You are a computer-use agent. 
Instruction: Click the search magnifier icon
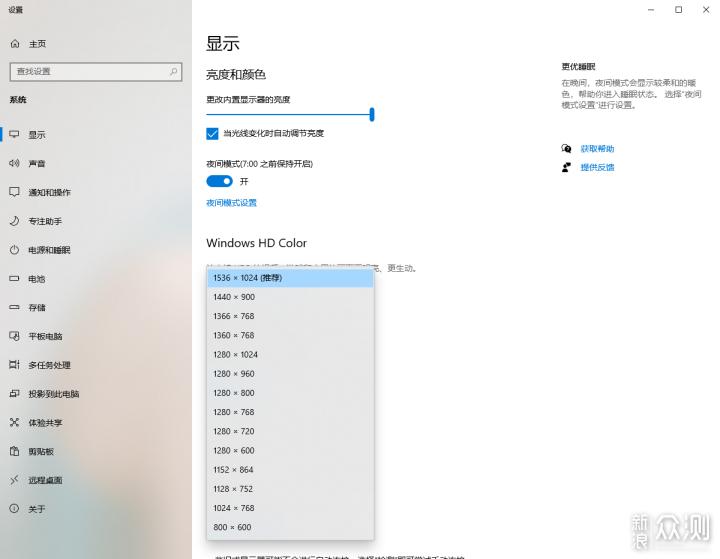click(174, 72)
